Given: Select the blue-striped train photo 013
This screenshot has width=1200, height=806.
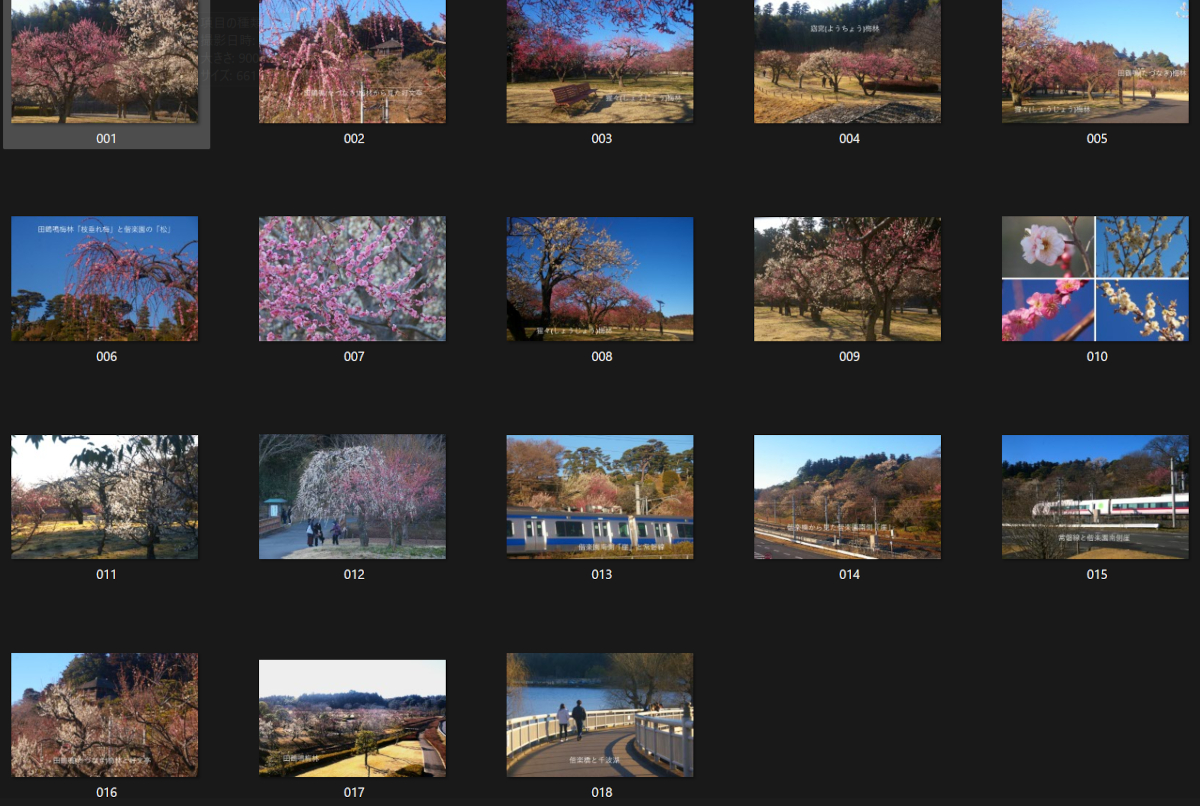Looking at the screenshot, I should tap(600, 497).
